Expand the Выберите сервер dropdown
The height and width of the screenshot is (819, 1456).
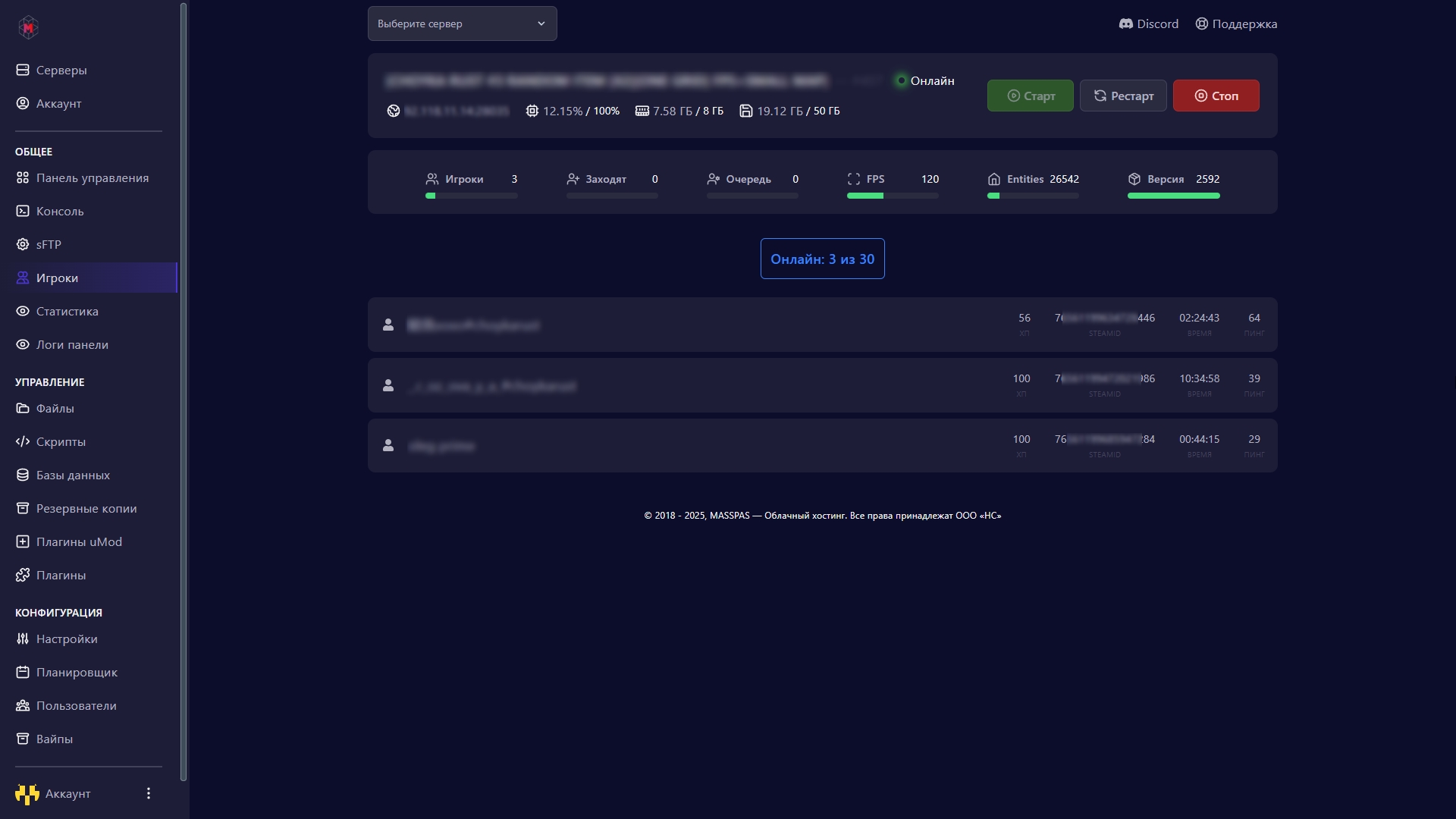461,24
